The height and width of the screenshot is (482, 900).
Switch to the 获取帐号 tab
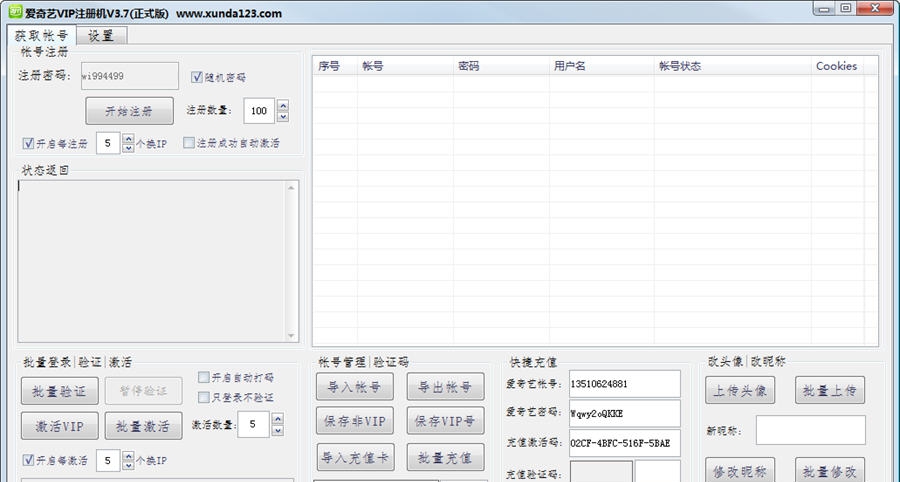pyautogui.click(x=41, y=35)
